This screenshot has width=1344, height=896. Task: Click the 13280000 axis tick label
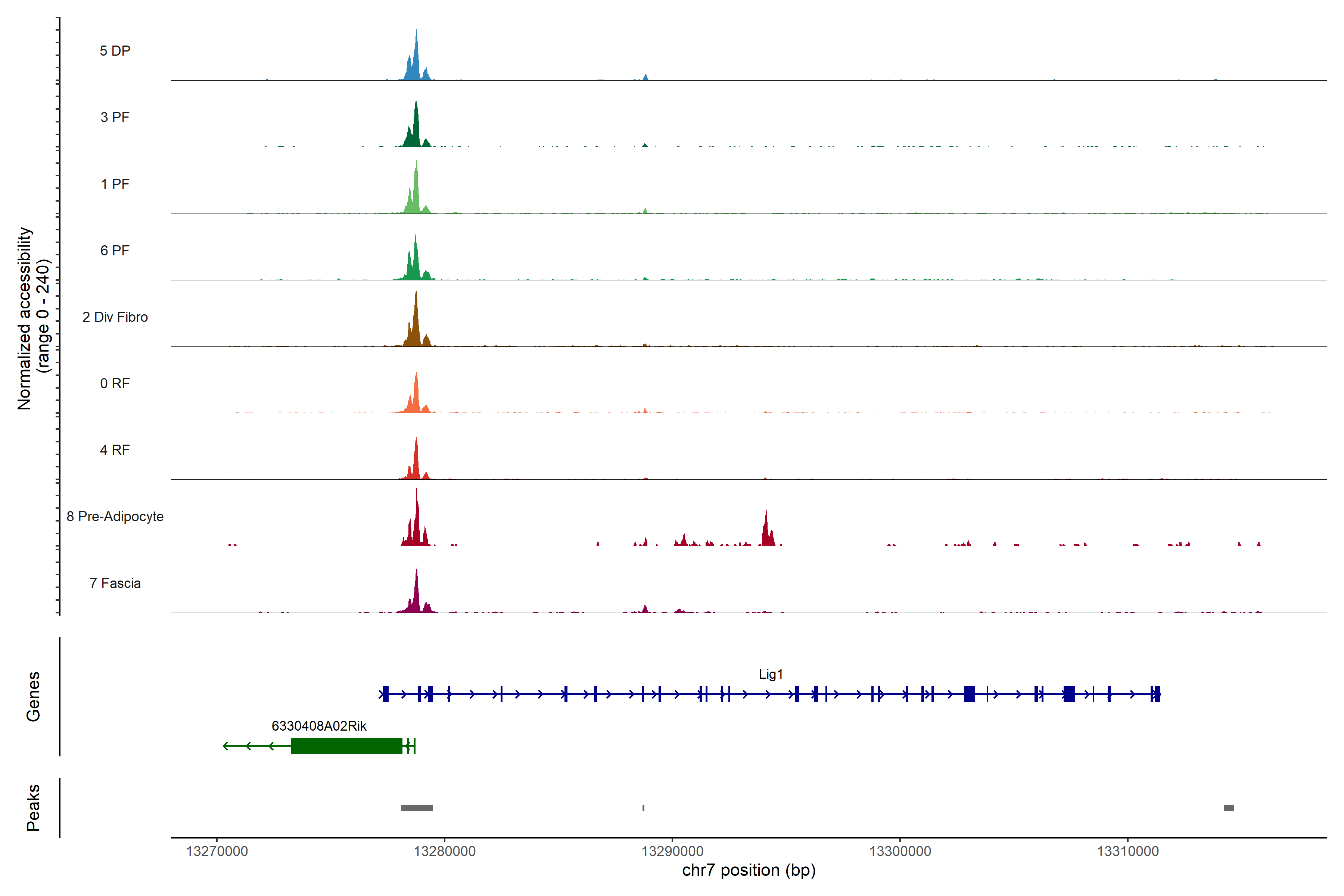click(x=445, y=852)
